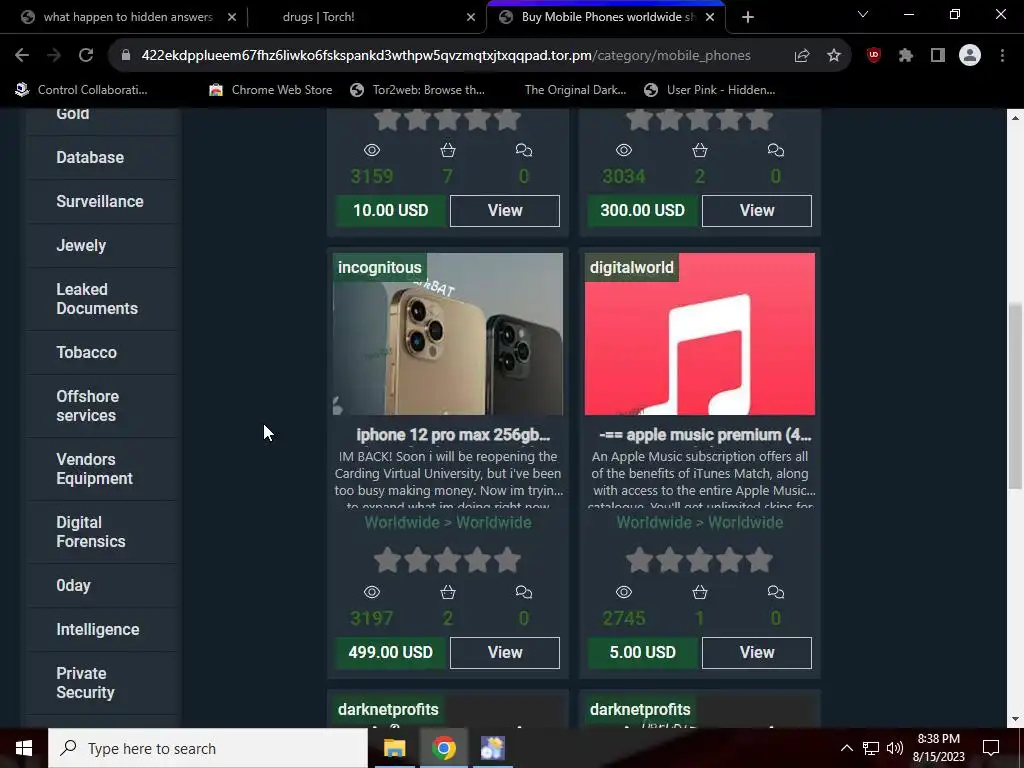Viewport: 1024px width, 768px height.
Task: Click the eye icon above 3159 views
Action: [x=372, y=150]
